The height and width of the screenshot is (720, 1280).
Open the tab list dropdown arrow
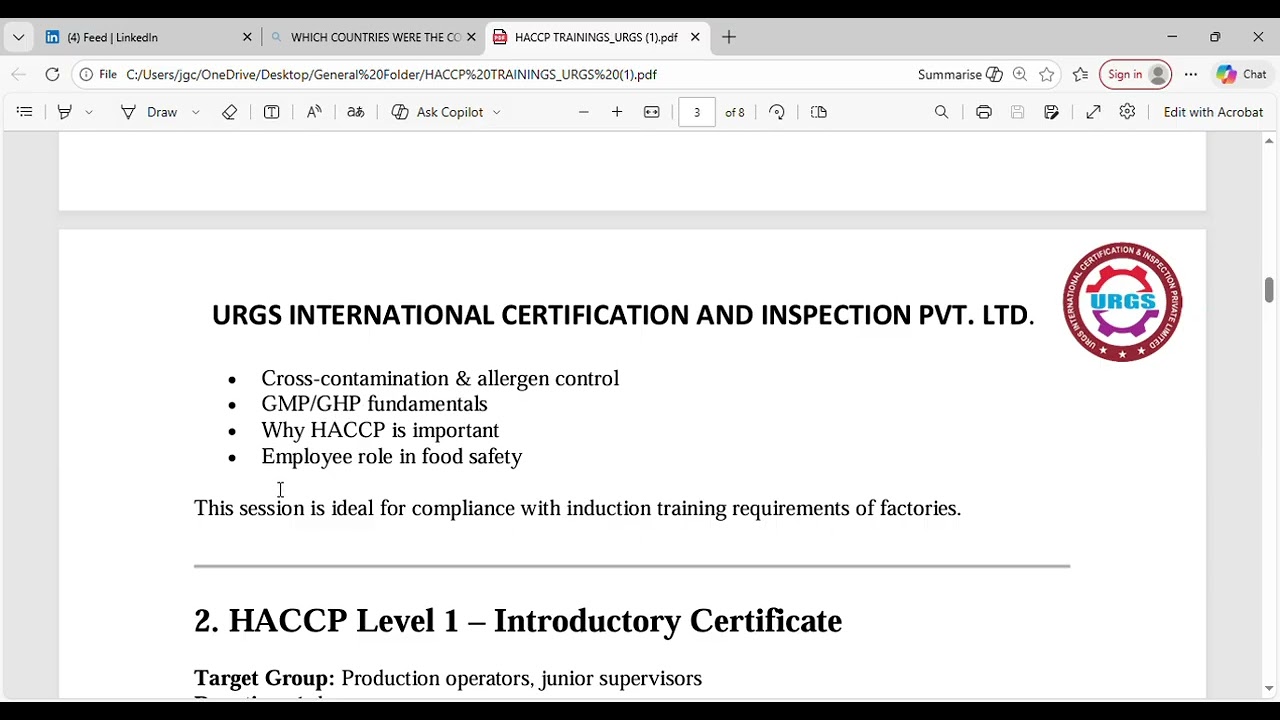point(18,37)
